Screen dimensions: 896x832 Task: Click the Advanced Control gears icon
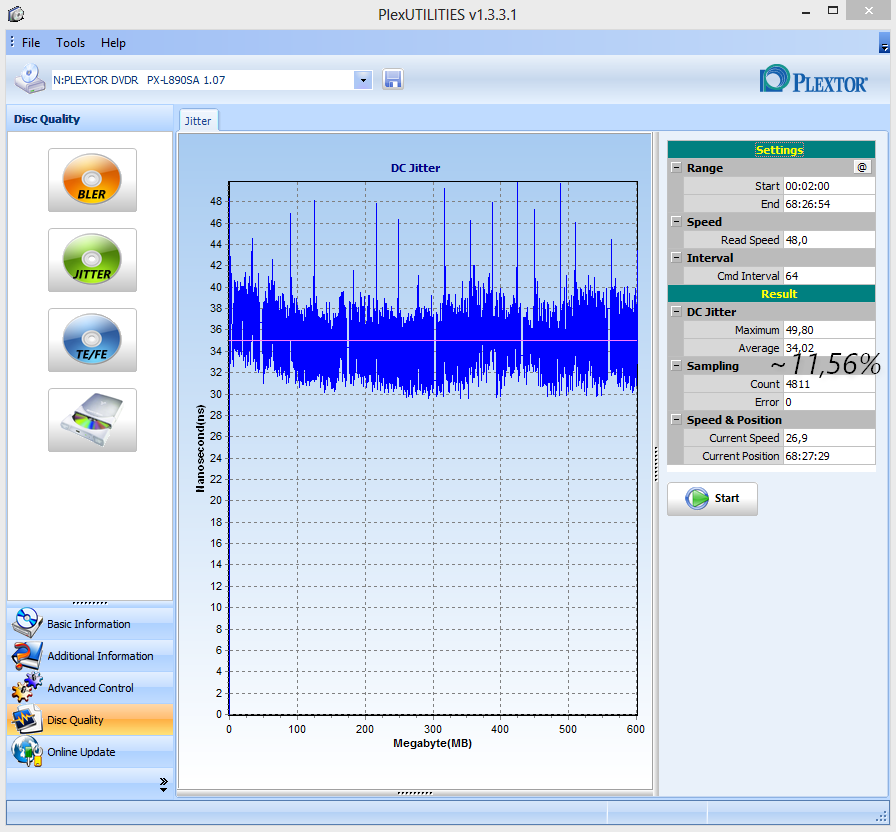pyautogui.click(x=27, y=687)
